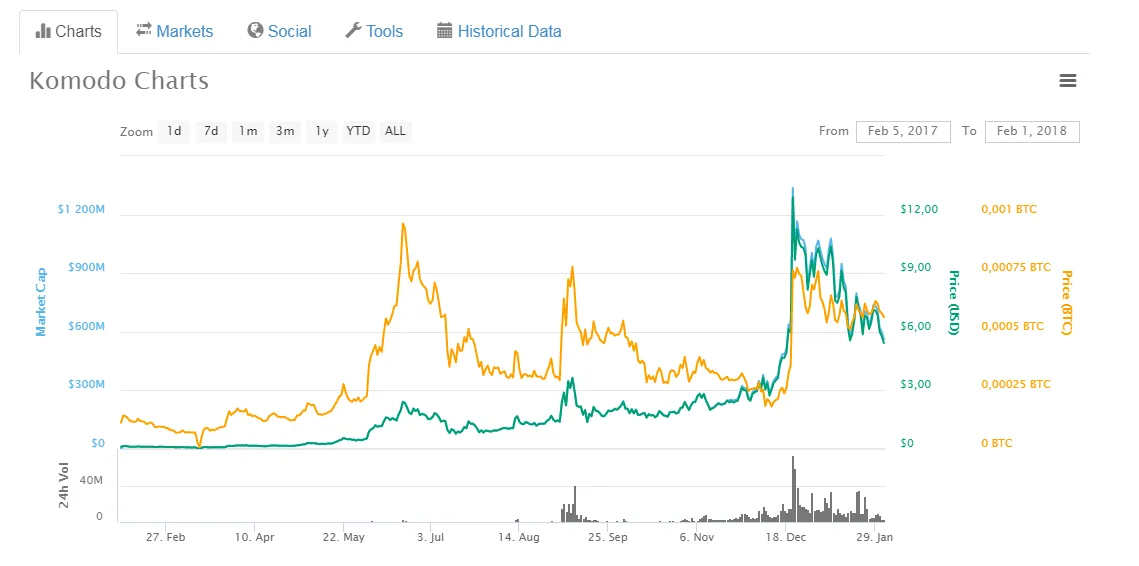The width and height of the screenshot is (1139, 566).
Task: Click the 18. Dec date label
Action: click(x=785, y=538)
